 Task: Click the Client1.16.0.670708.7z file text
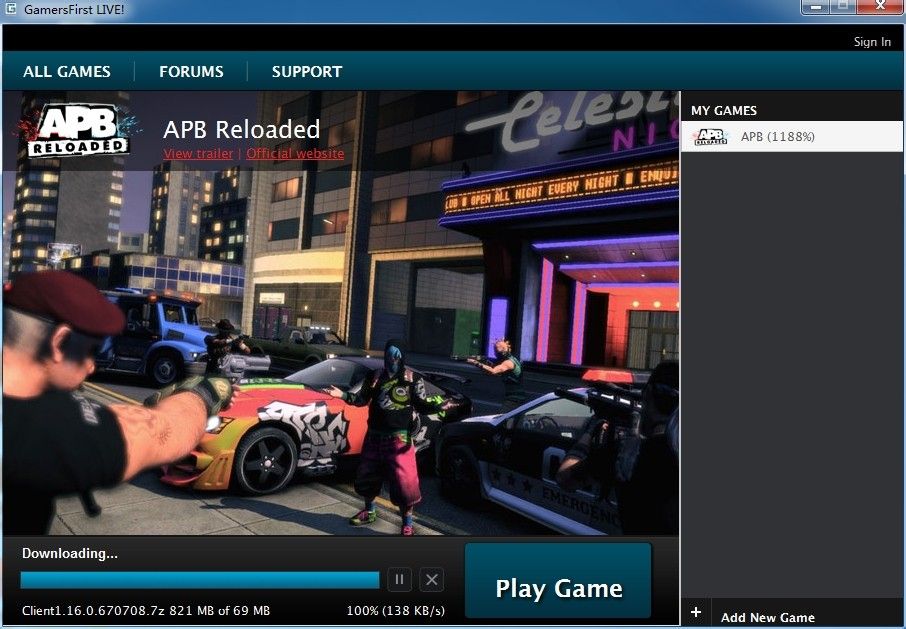pyautogui.click(x=146, y=611)
